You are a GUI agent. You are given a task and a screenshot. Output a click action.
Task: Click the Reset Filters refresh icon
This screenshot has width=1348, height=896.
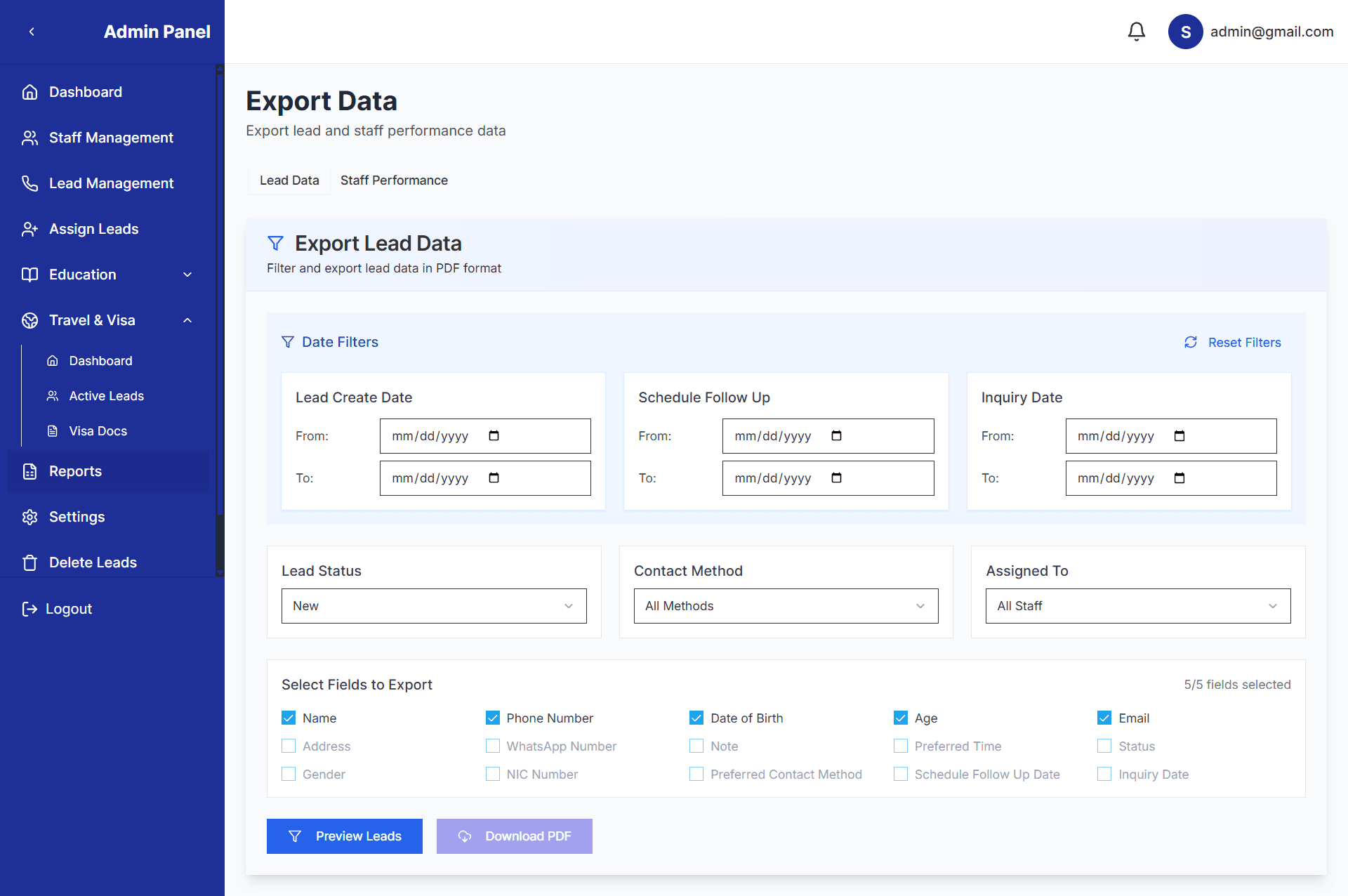click(1191, 342)
